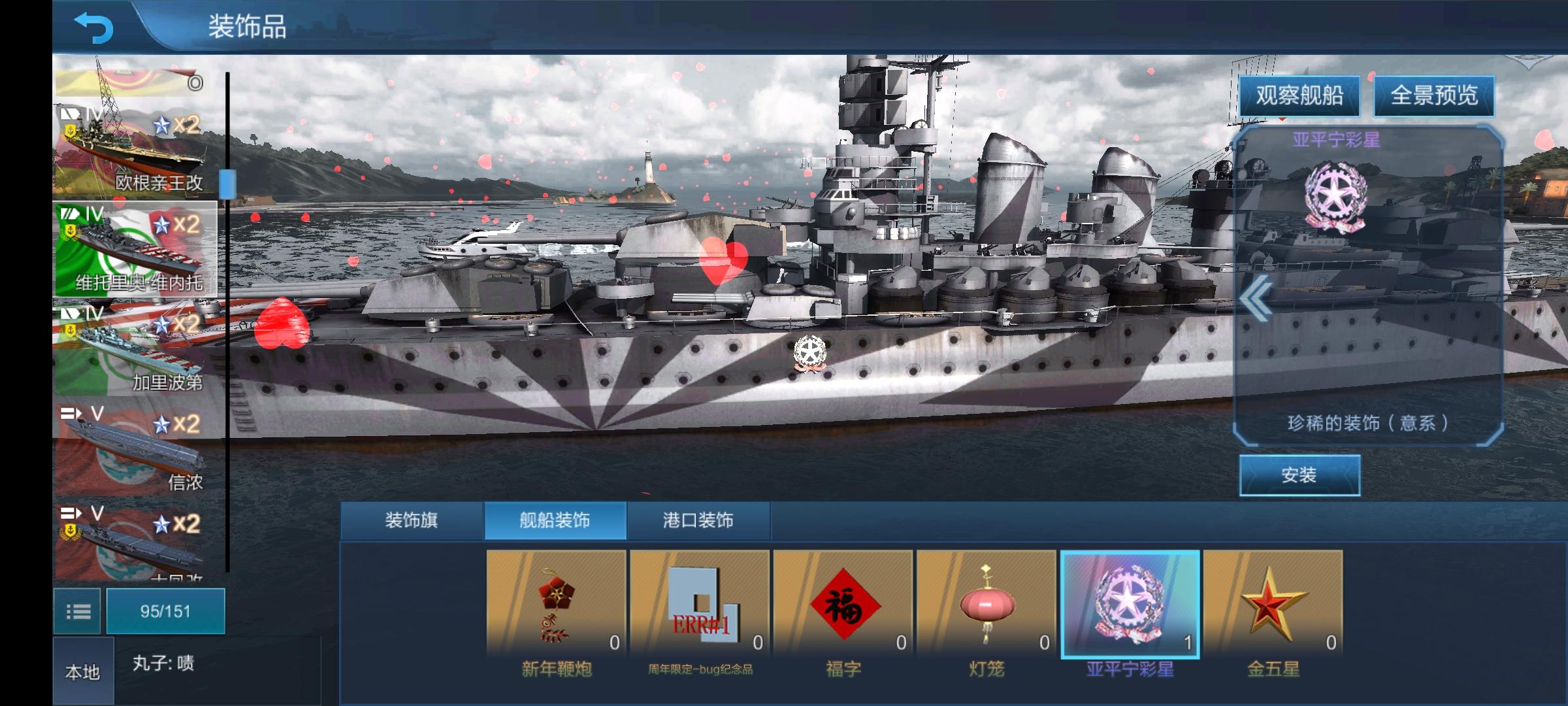Select the 信浓 carrier thumbnail
1568x706 pixels.
point(137,450)
